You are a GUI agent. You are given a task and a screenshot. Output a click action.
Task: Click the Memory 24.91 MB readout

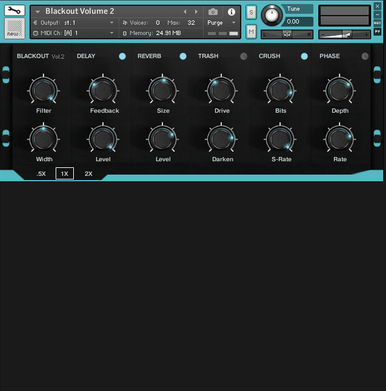pyautogui.click(x=152, y=33)
